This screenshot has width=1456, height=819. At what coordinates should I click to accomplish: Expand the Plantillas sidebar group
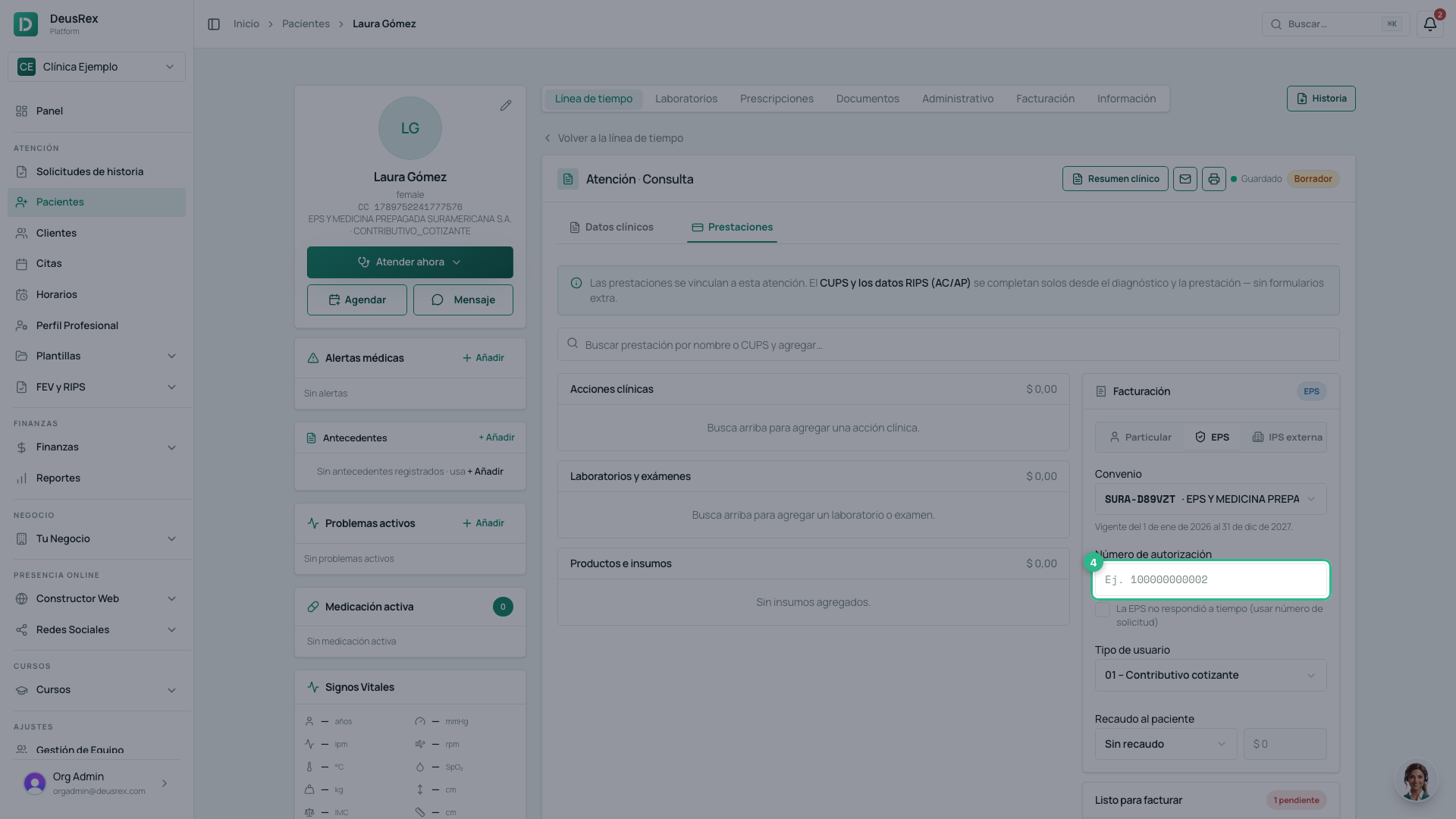[x=96, y=356]
